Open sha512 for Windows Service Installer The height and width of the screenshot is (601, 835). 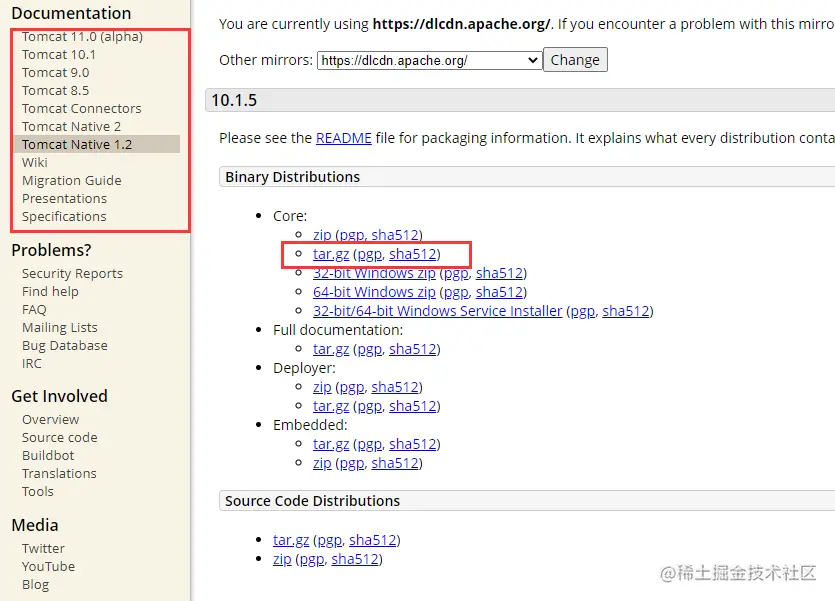point(626,311)
